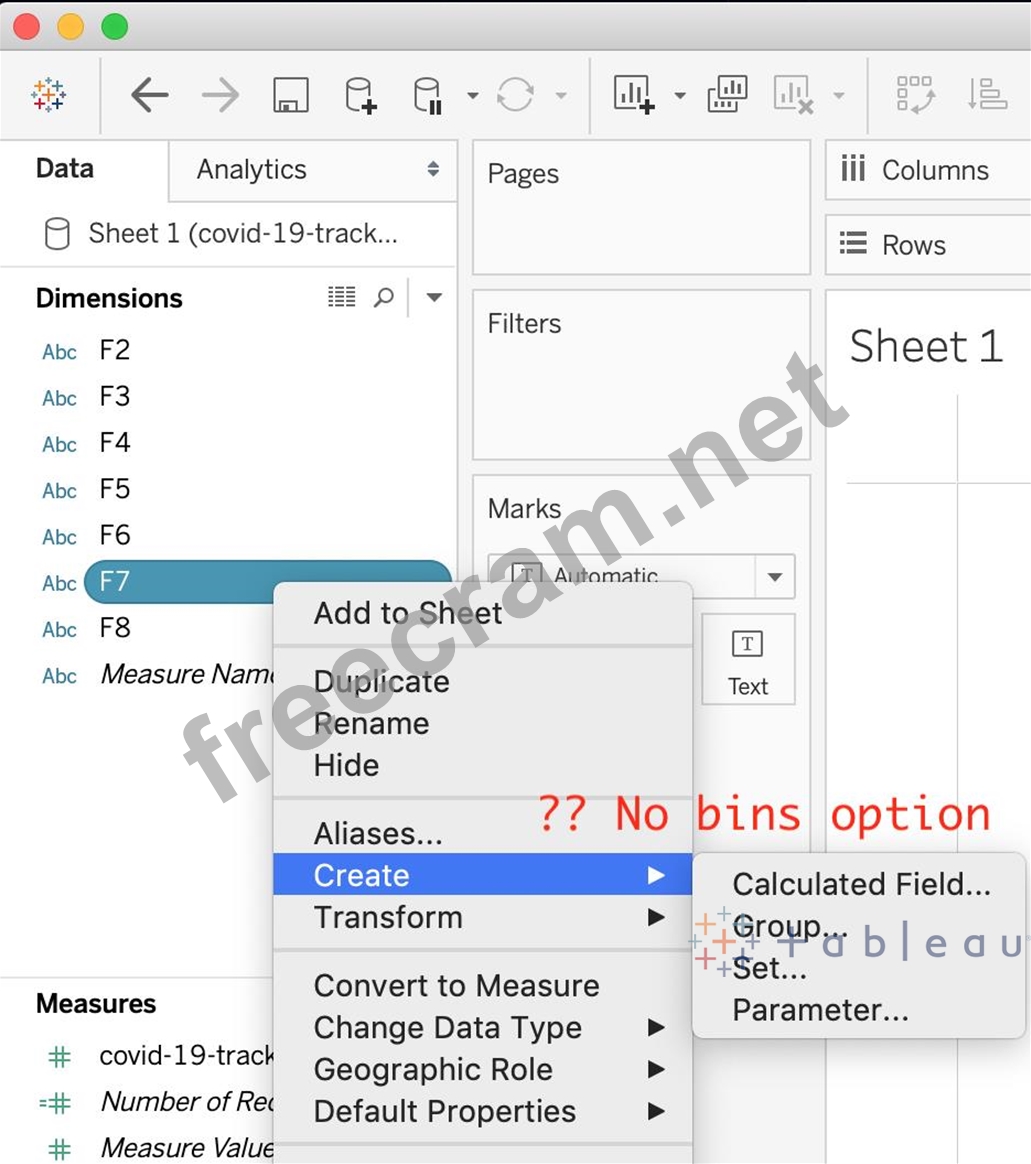Click Add to Sheet in context menu
Screen dimensions: 1031x1164
point(408,613)
